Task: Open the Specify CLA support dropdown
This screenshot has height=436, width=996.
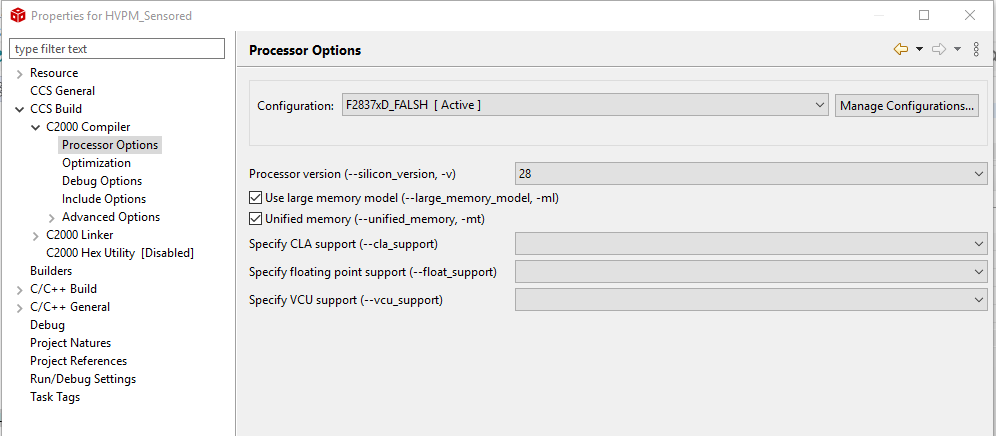Action: pos(751,243)
